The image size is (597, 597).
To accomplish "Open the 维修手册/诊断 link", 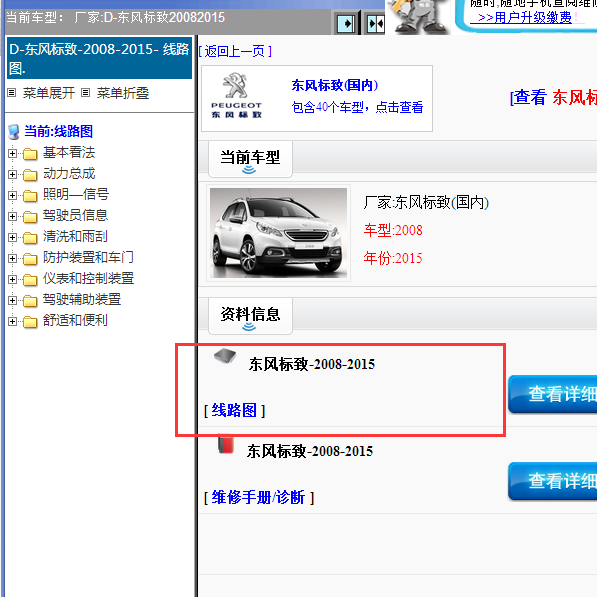I will pyautogui.click(x=258, y=498).
